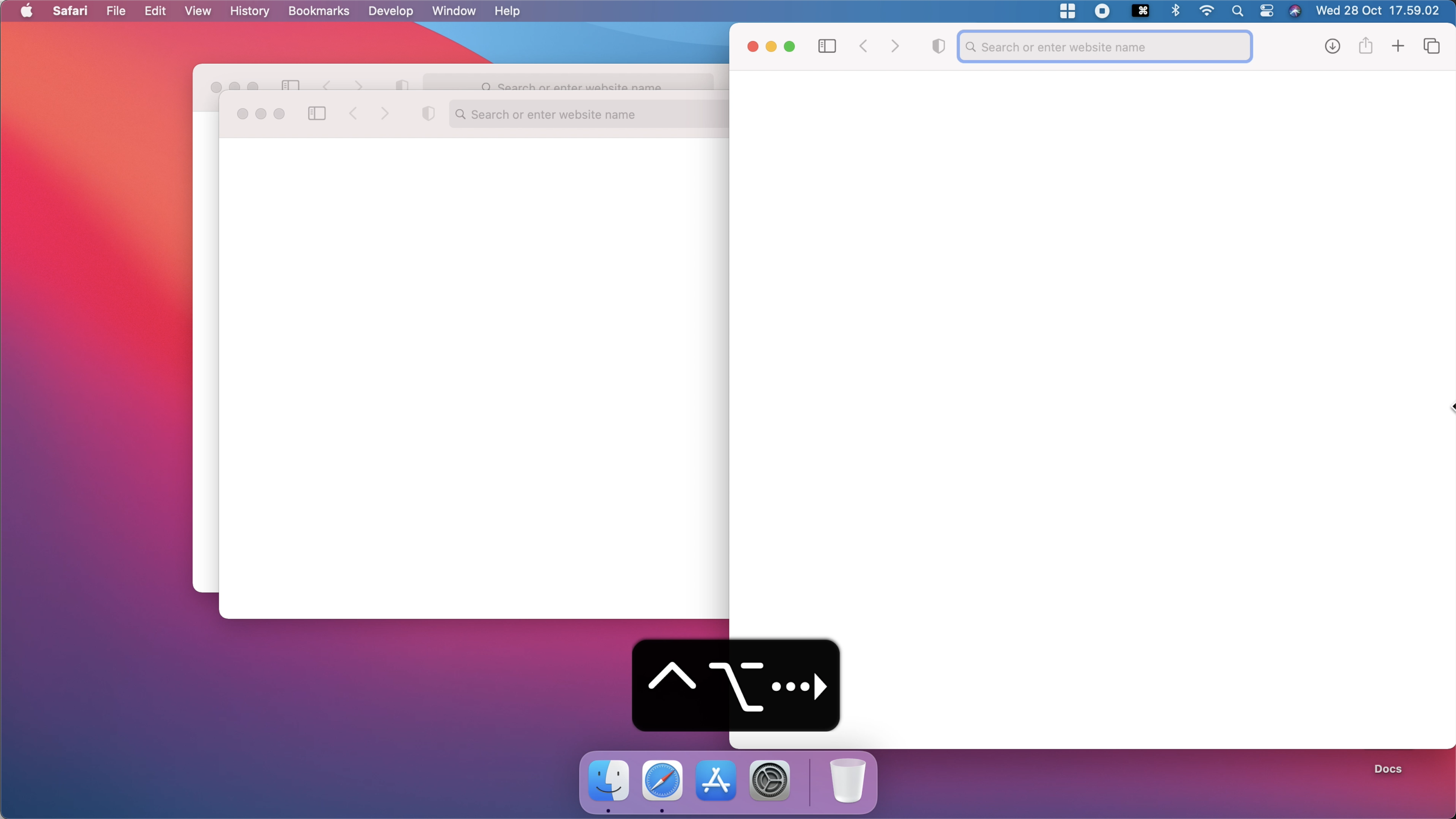The height and width of the screenshot is (819, 1456).
Task: Click the Share icon in the toolbar
Action: pyautogui.click(x=1365, y=46)
